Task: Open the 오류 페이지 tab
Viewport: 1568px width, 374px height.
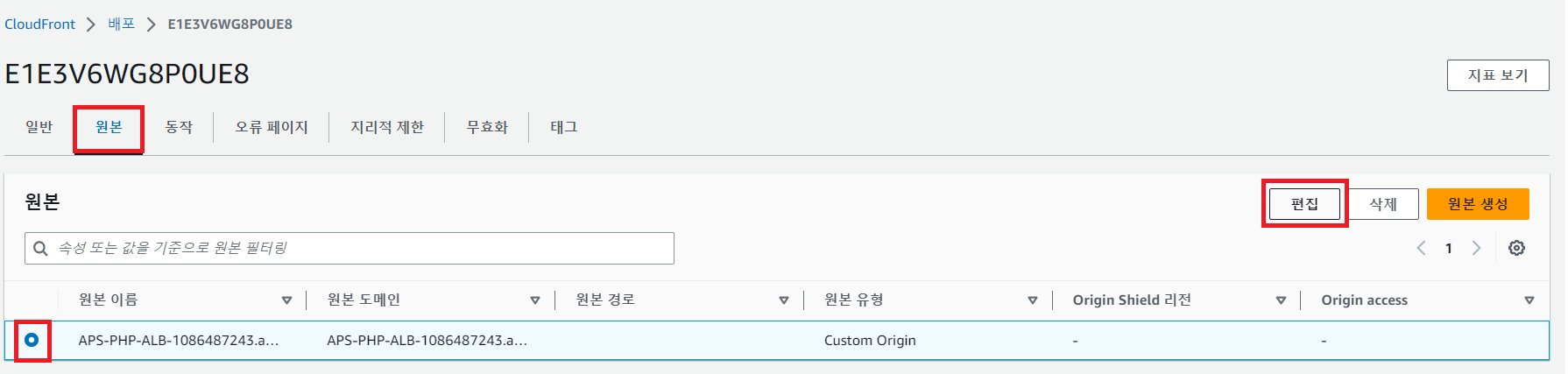Action: 272,127
